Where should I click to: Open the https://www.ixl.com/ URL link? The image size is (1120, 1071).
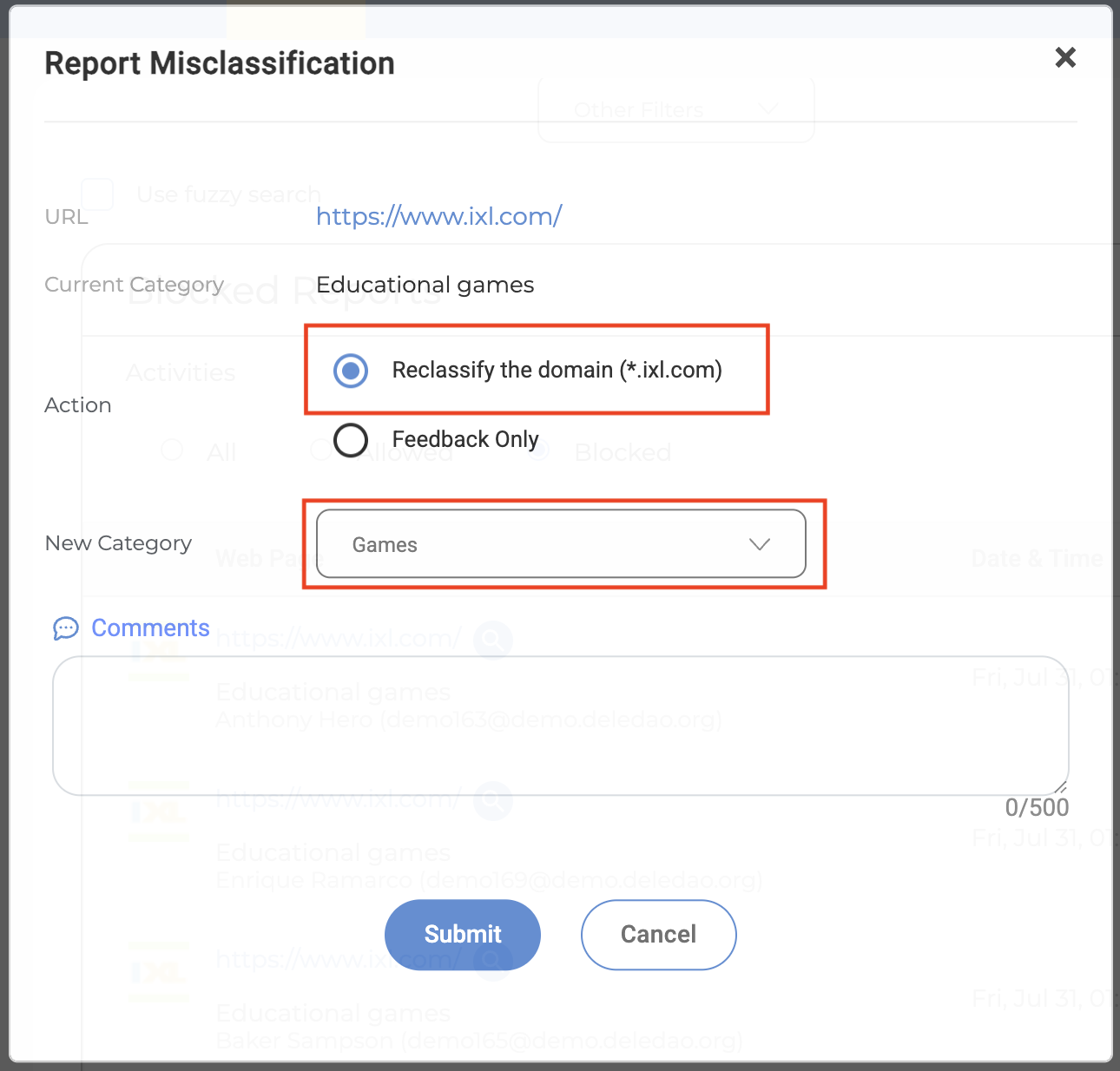438,216
